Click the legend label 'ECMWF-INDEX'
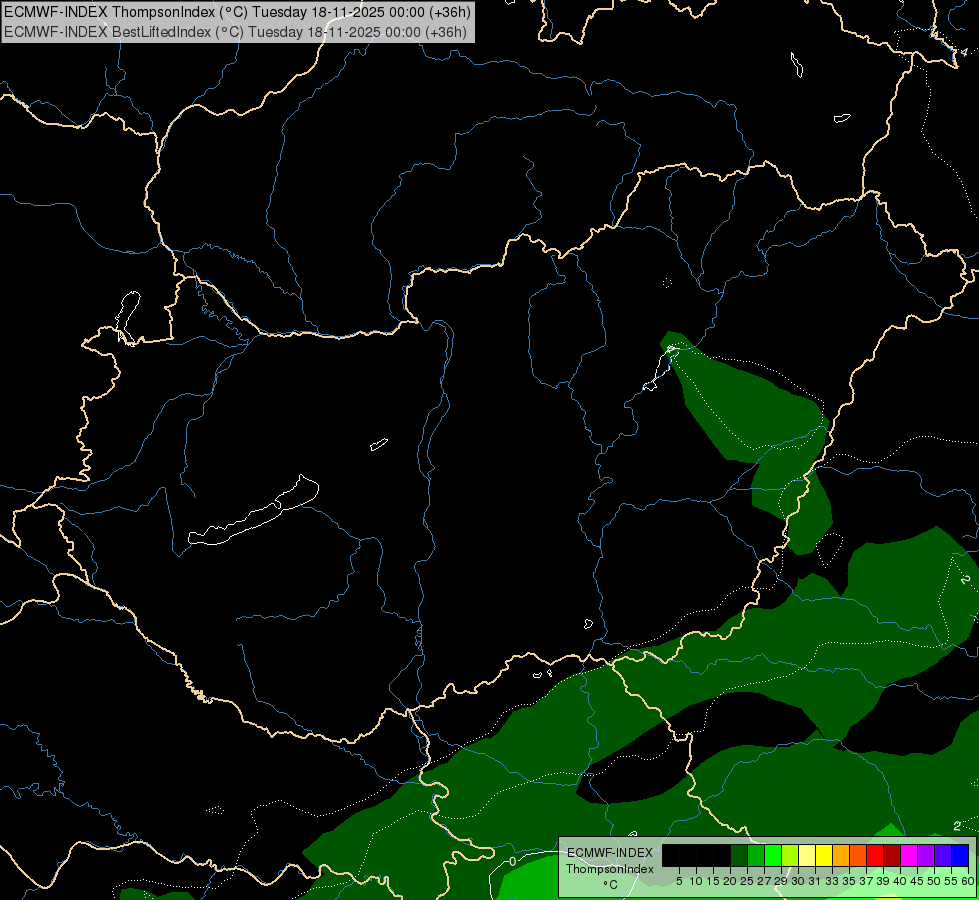This screenshot has height=900, width=979. pos(610,853)
